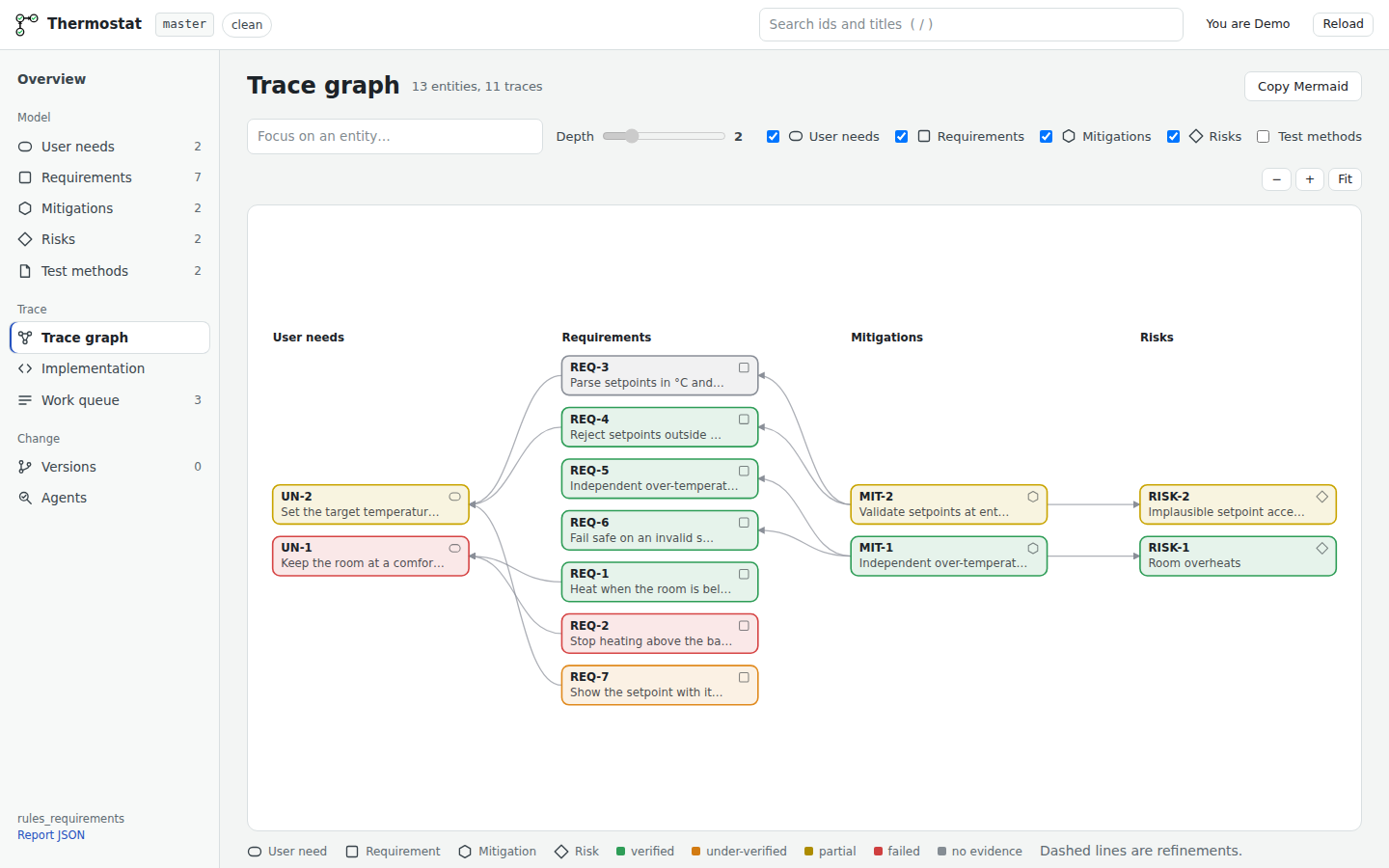The image size is (1389, 868).
Task: Click the Implementation code brackets icon
Action: [25, 368]
